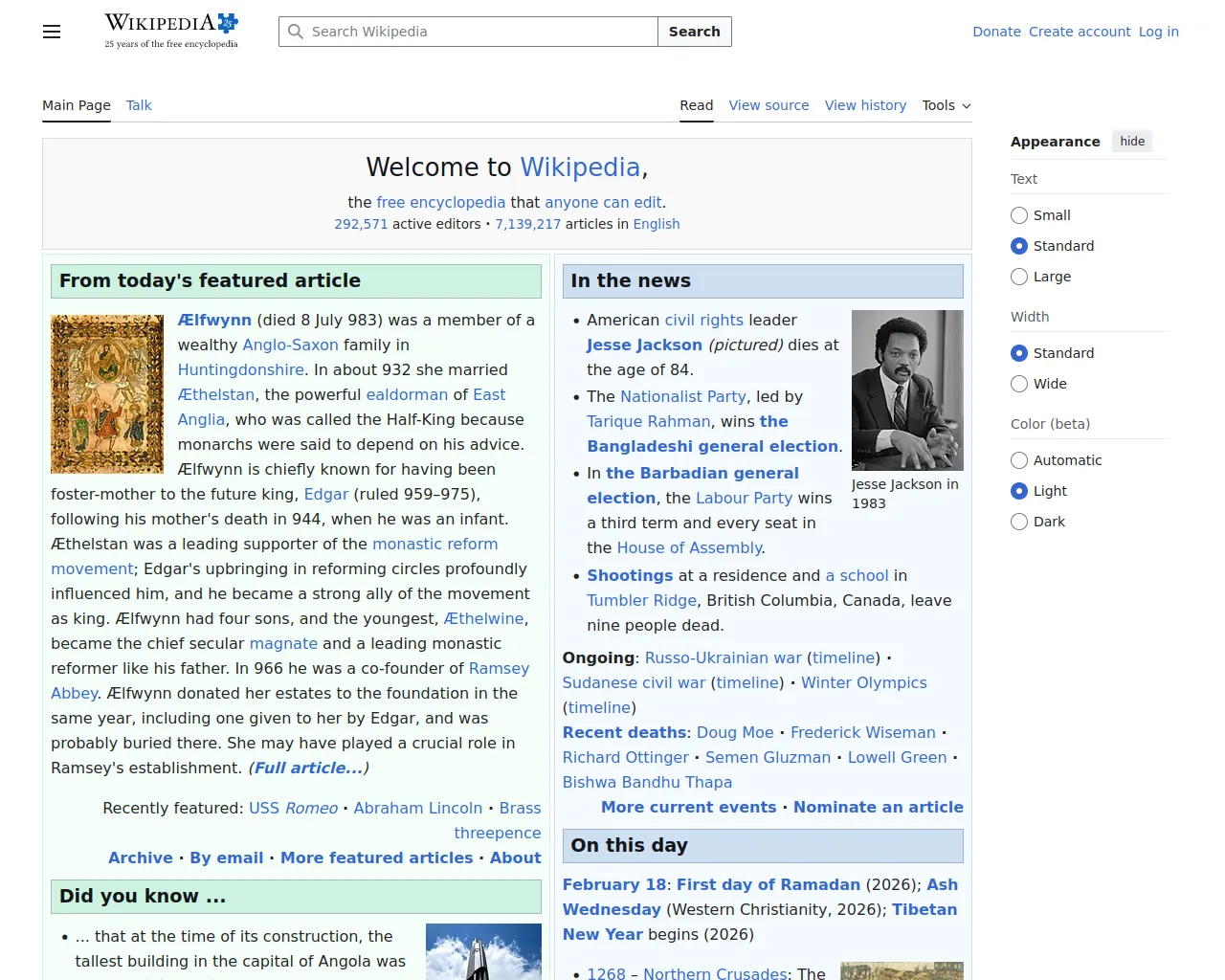The image size is (1225, 980).
Task: Open the hamburger main menu
Action: pyautogui.click(x=51, y=32)
